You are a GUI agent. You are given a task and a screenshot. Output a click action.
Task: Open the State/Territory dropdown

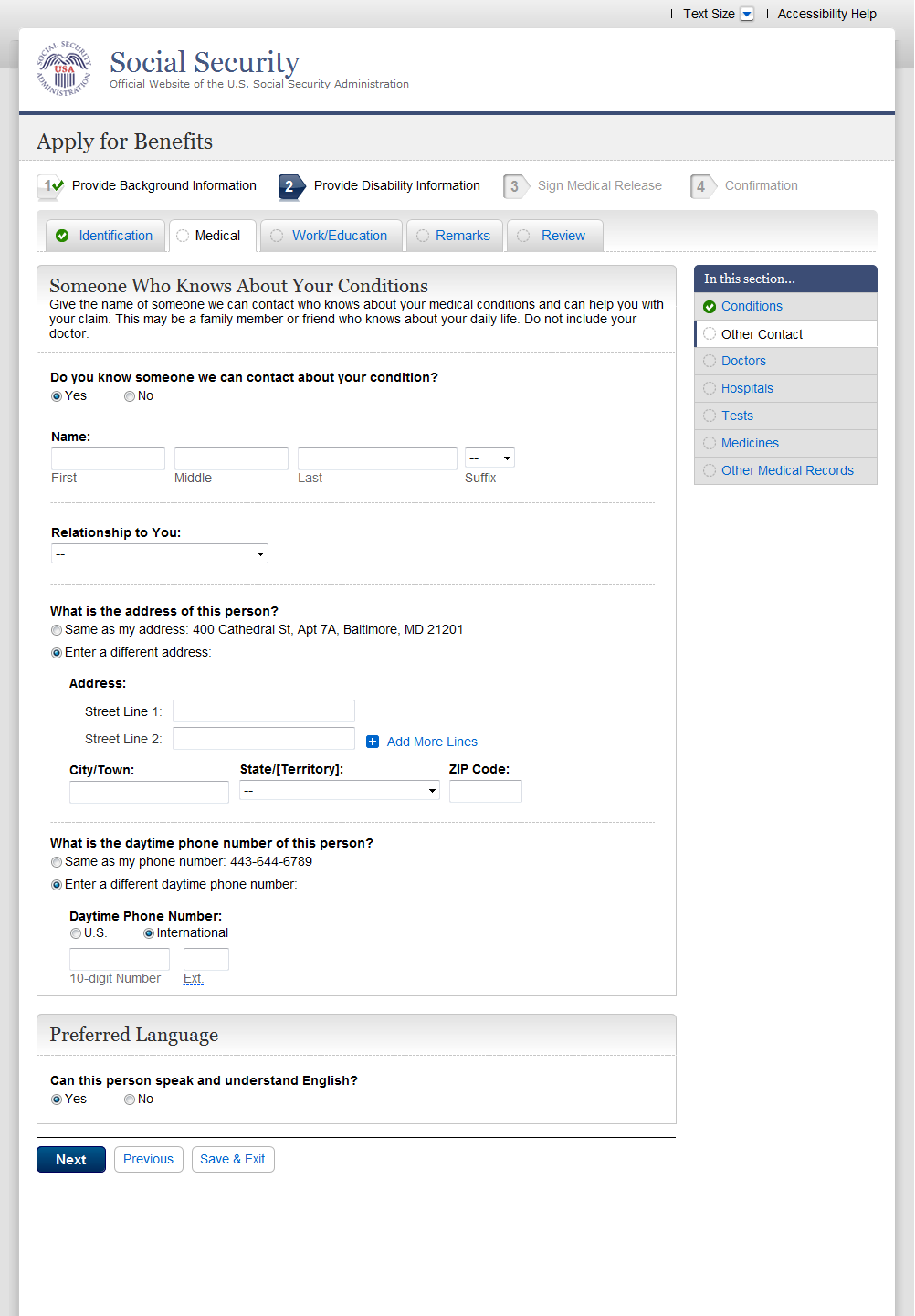point(340,791)
